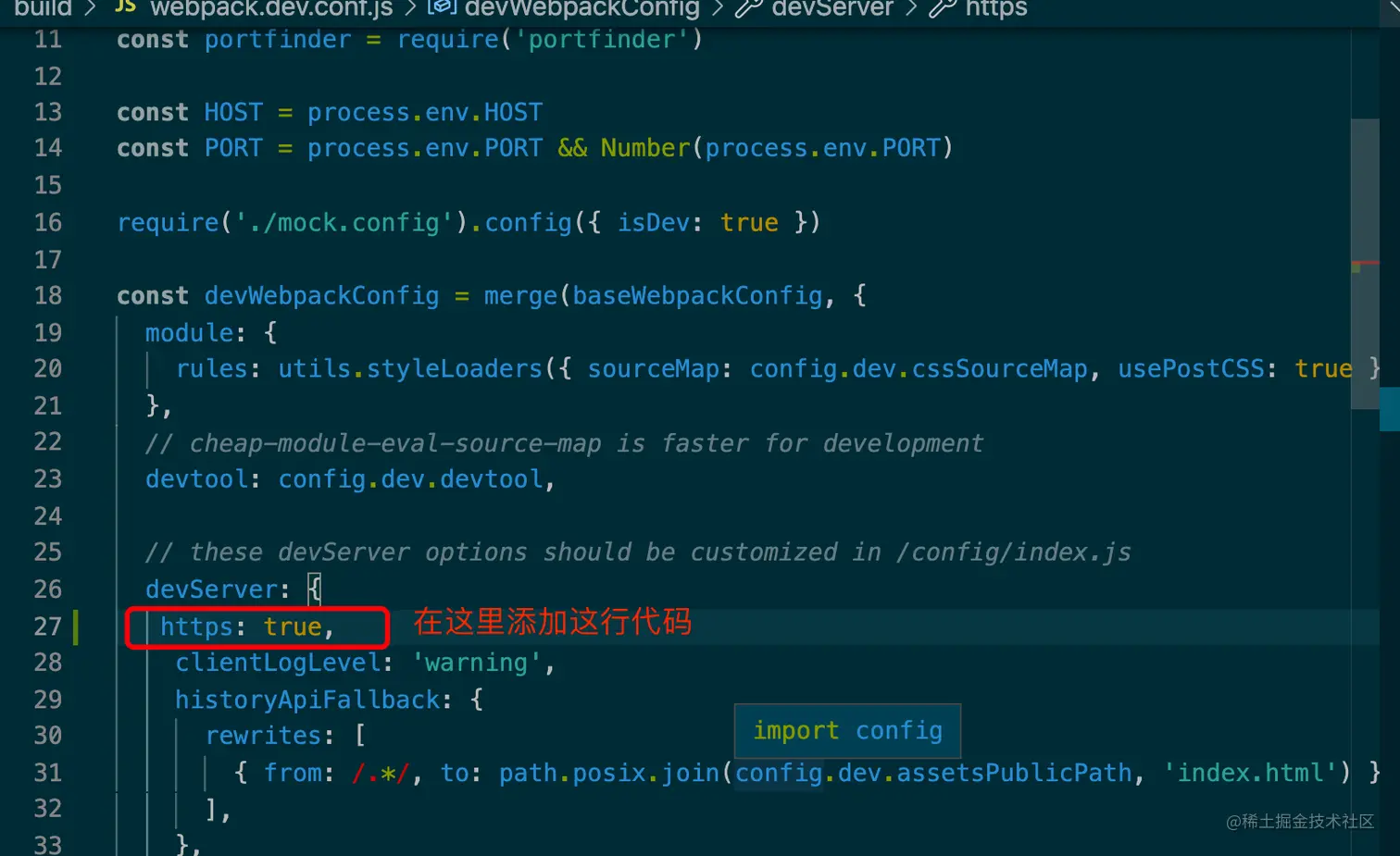
Task: Click the 'import config' hover tooltip
Action: pos(847,731)
